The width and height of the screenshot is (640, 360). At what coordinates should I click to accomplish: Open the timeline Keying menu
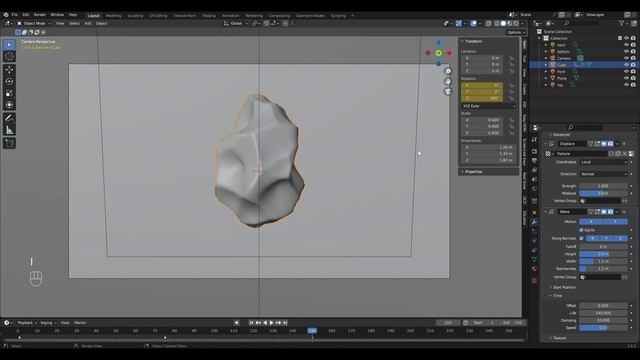point(48,323)
